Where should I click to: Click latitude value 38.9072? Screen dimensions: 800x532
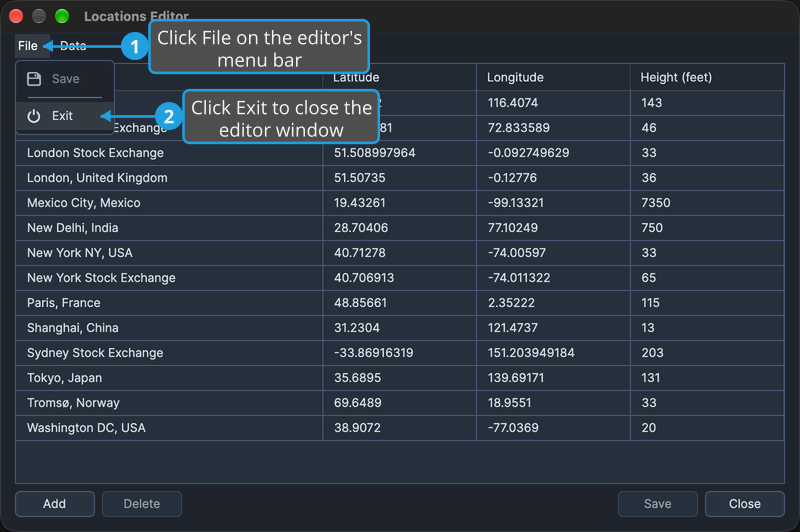pos(357,428)
